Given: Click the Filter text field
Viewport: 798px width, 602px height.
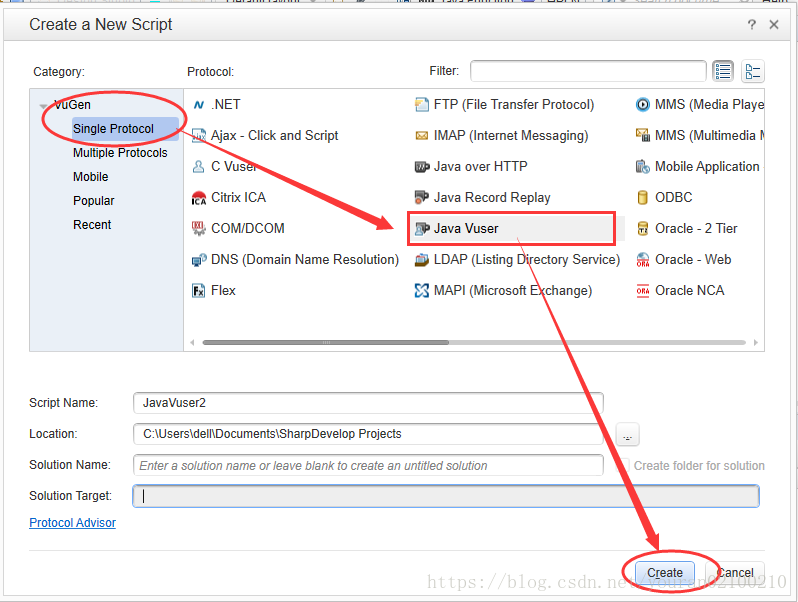Looking at the screenshot, I should [x=588, y=71].
